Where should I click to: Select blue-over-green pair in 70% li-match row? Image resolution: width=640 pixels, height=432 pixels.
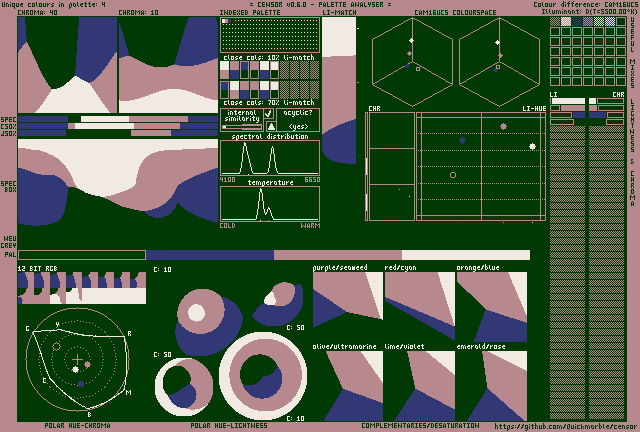pos(224,90)
